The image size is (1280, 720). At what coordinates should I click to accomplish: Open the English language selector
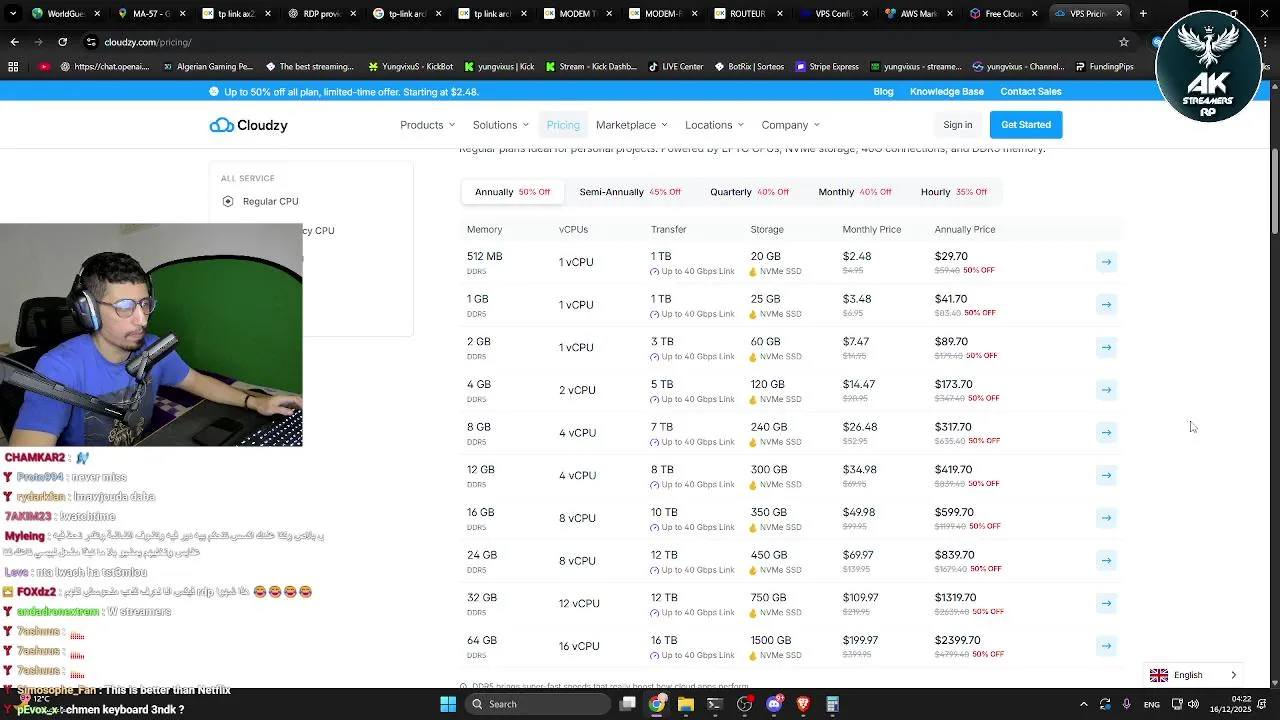pos(1194,675)
